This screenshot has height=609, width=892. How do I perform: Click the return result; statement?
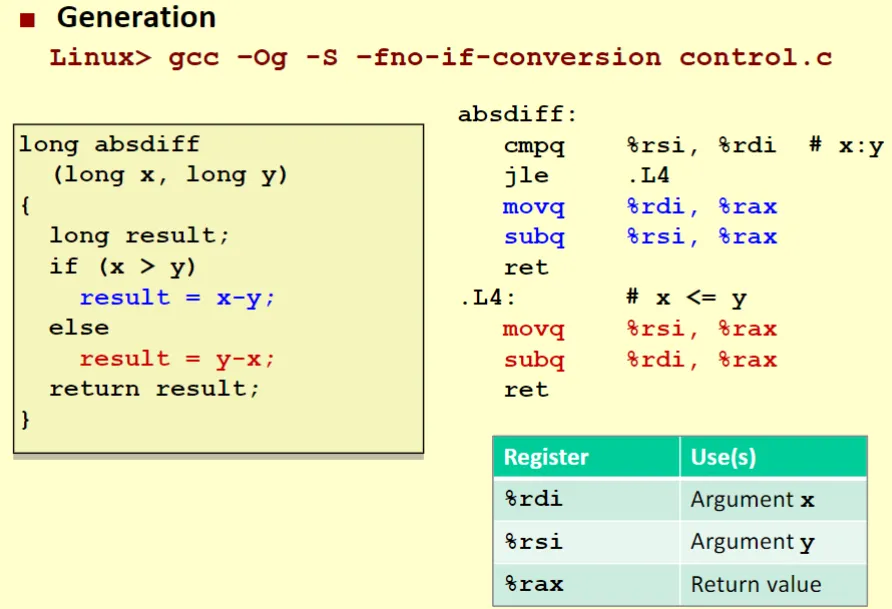pyautogui.click(x=154, y=389)
